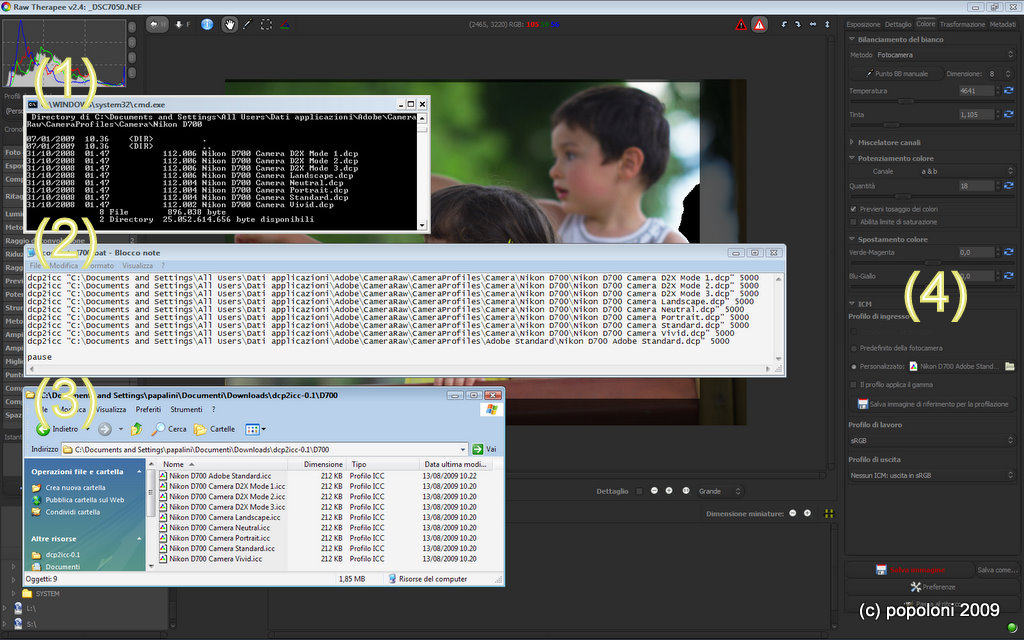Reset Tinta value with blue arrows icon
The height and width of the screenshot is (640, 1024).
(1008, 114)
